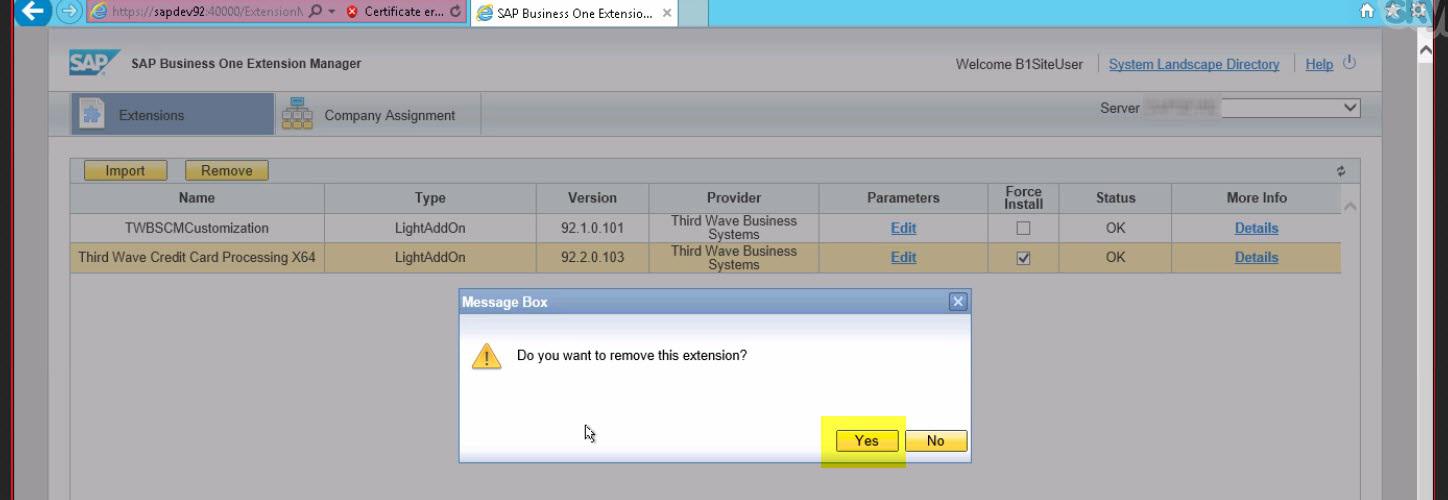Click the Version column header
This screenshot has height=500, width=1448.
592,198
